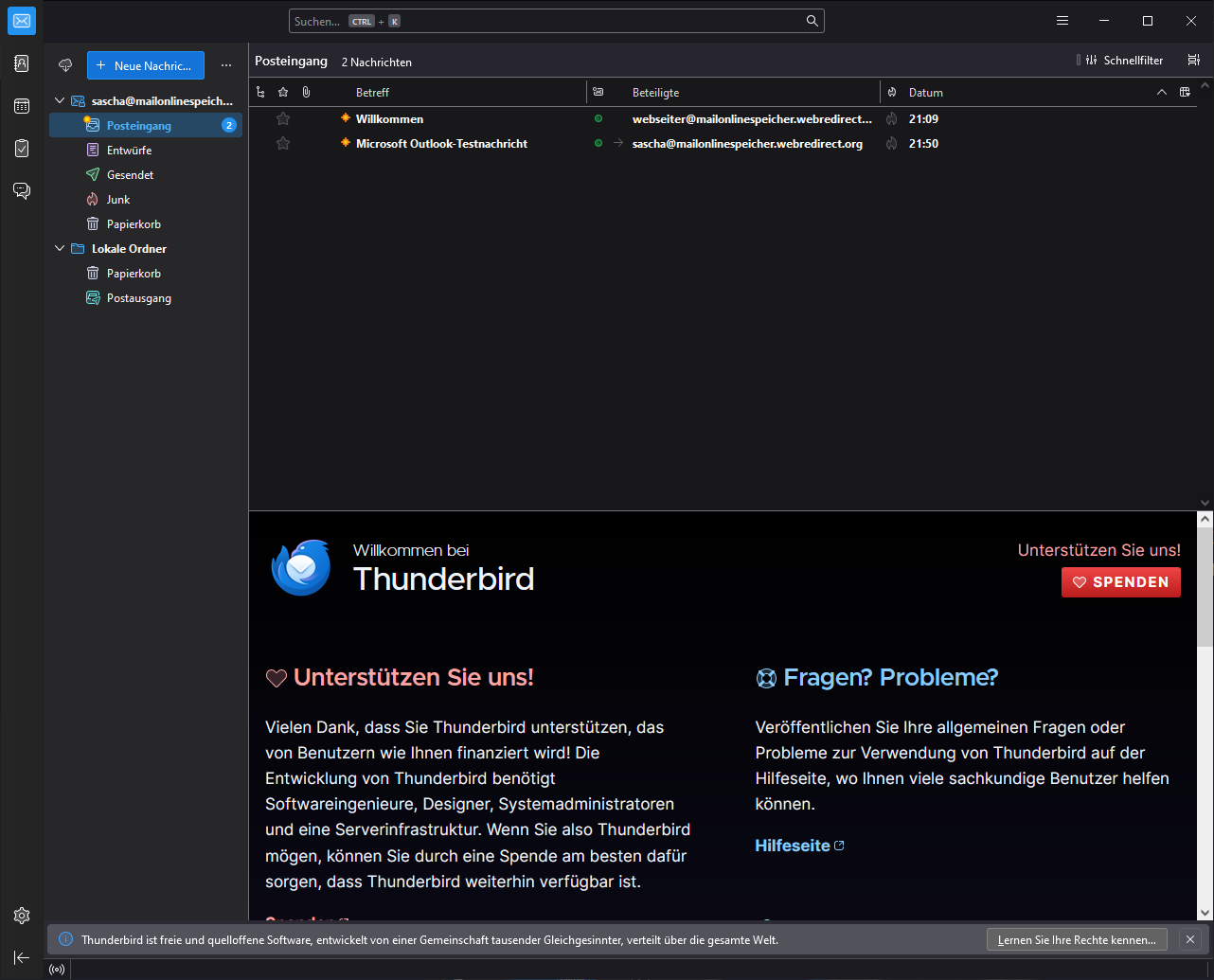Select the Posteingang folder
Screen dimensions: 1214x980
click(x=146, y=125)
